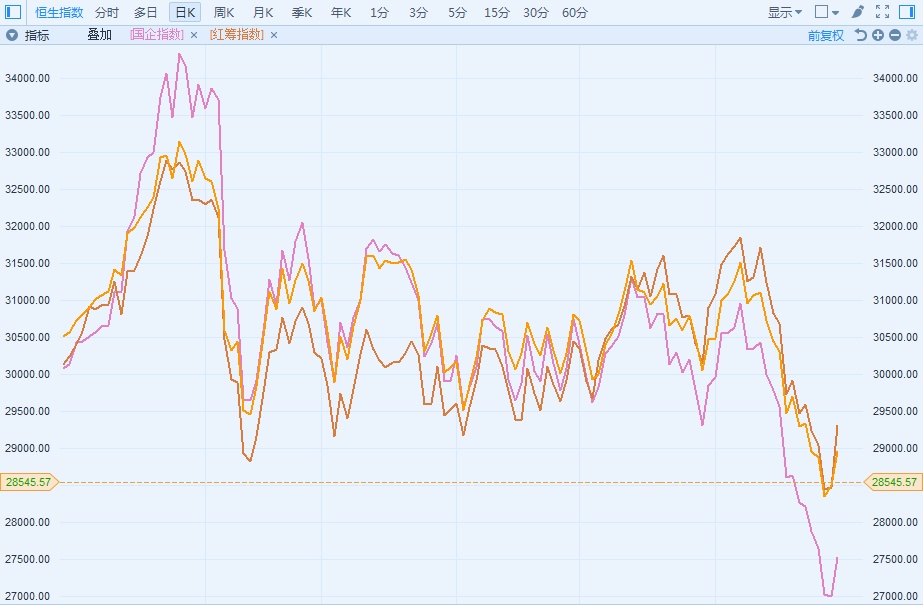Switch to 15分 fifteen-minute tab

click(x=496, y=12)
